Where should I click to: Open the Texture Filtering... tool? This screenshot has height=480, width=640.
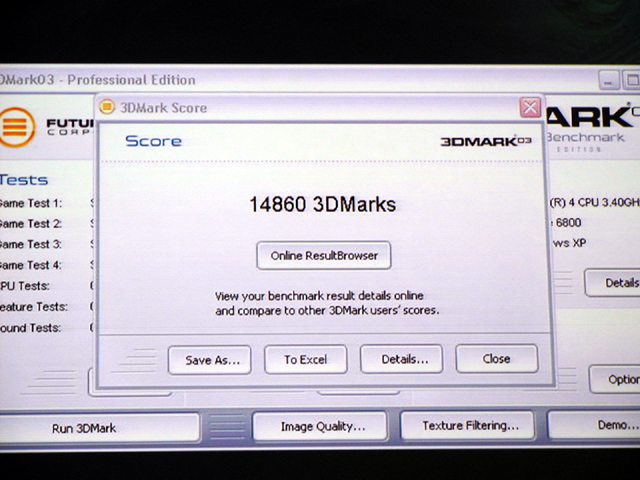[470, 425]
